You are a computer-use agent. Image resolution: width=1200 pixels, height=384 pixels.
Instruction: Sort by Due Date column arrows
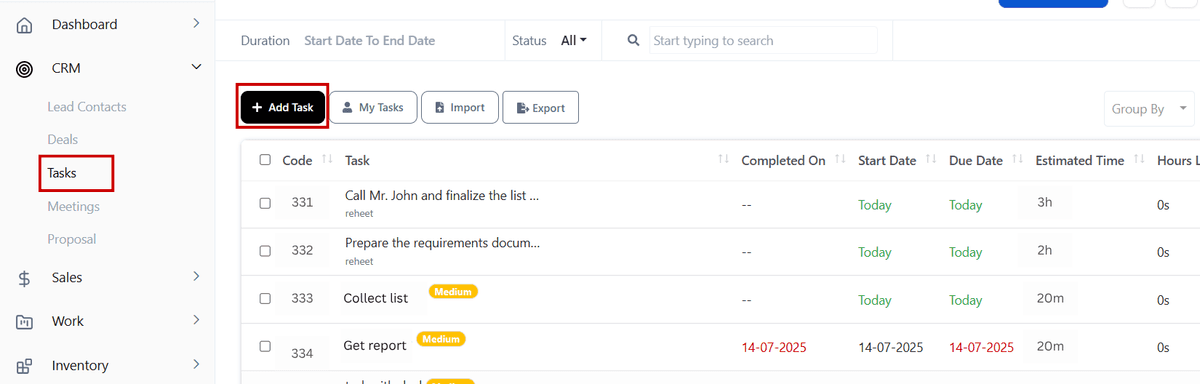pos(1017,160)
